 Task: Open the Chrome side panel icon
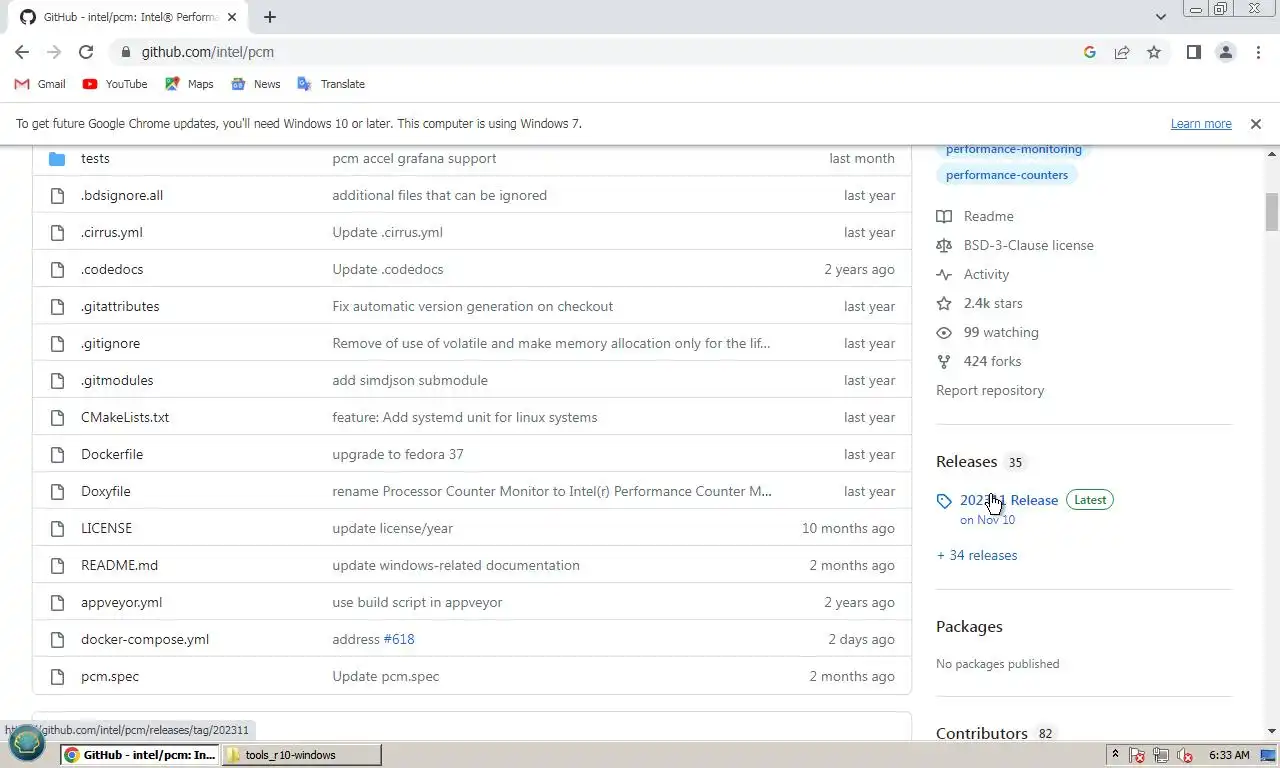(1193, 52)
